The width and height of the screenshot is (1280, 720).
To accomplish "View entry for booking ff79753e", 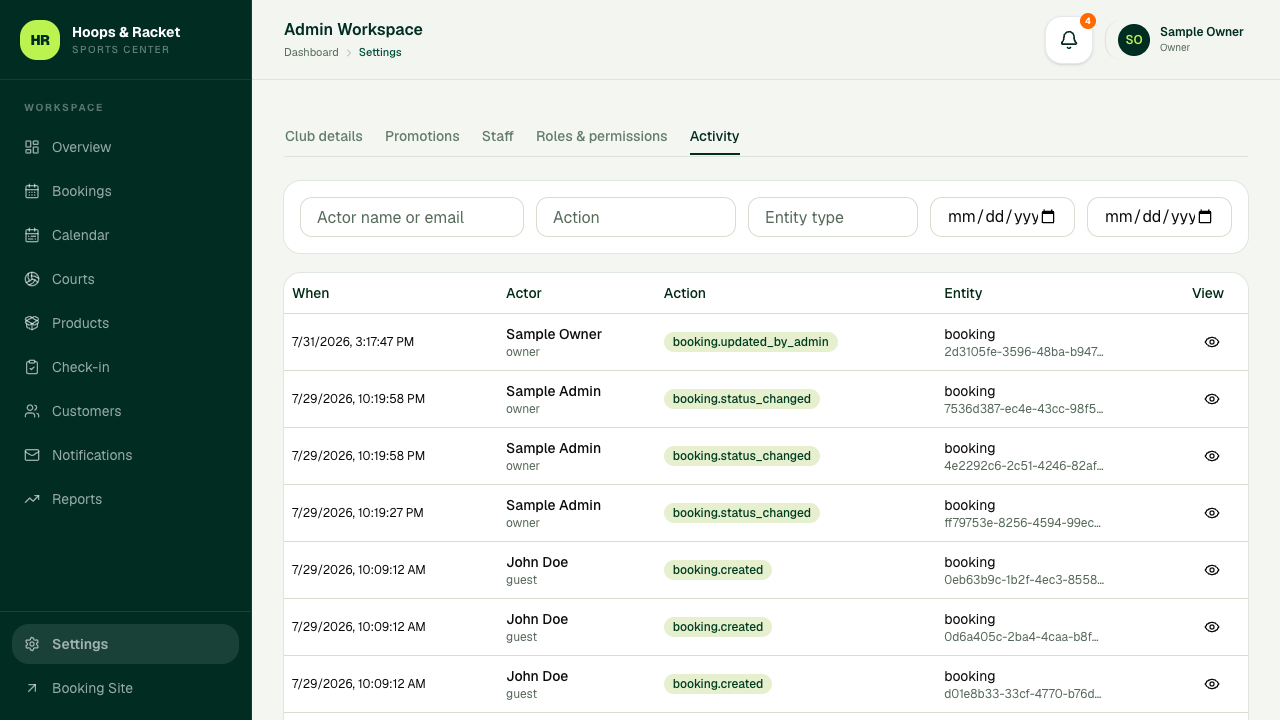I will pos(1212,513).
